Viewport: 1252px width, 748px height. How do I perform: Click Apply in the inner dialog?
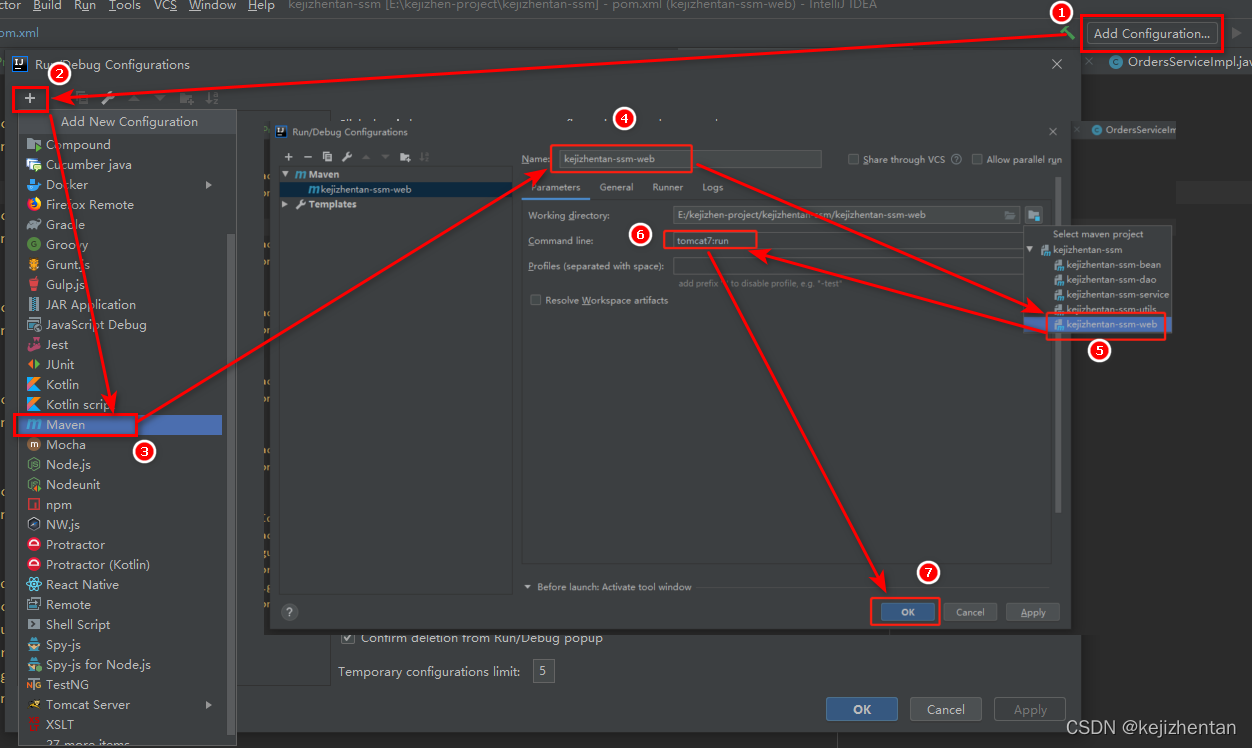[x=1033, y=612]
